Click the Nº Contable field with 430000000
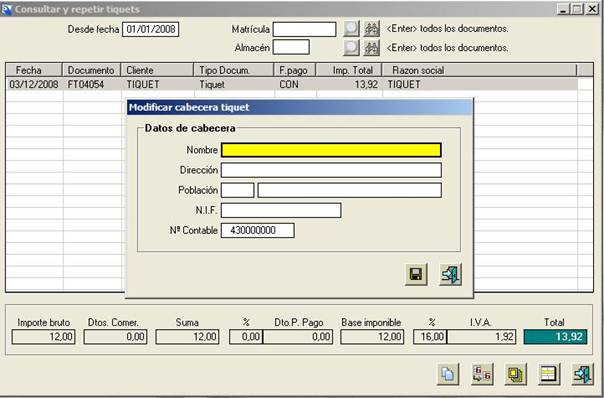The height and width of the screenshot is (398, 604). point(257,230)
